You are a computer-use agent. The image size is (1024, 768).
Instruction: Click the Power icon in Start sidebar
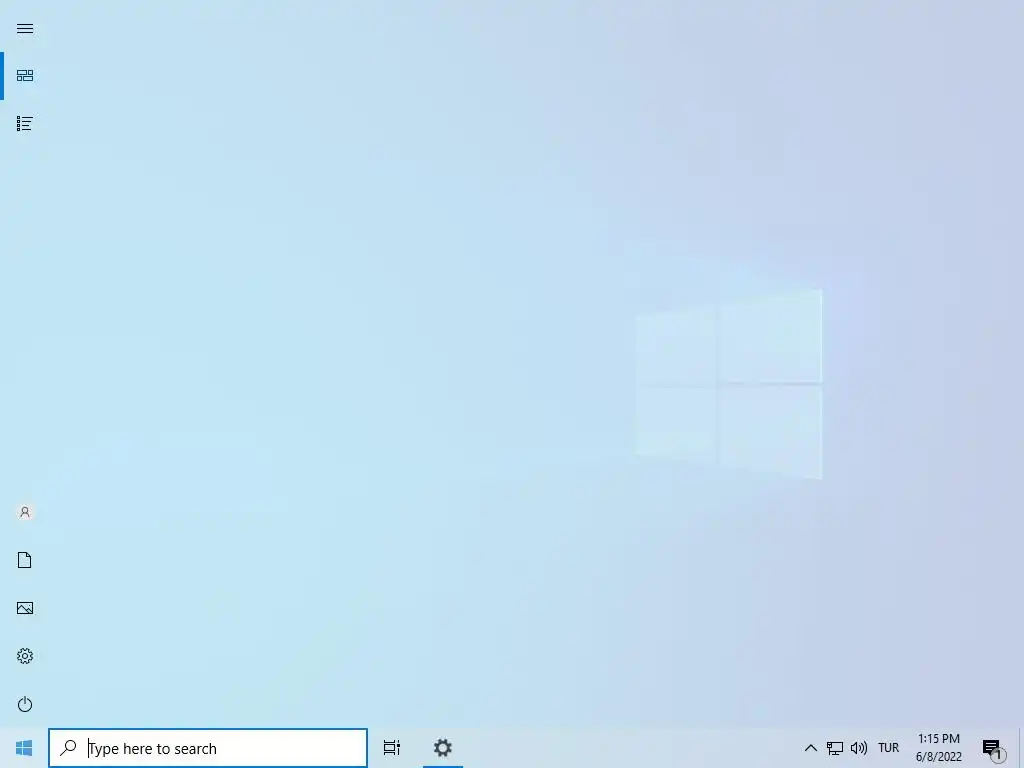click(x=25, y=704)
